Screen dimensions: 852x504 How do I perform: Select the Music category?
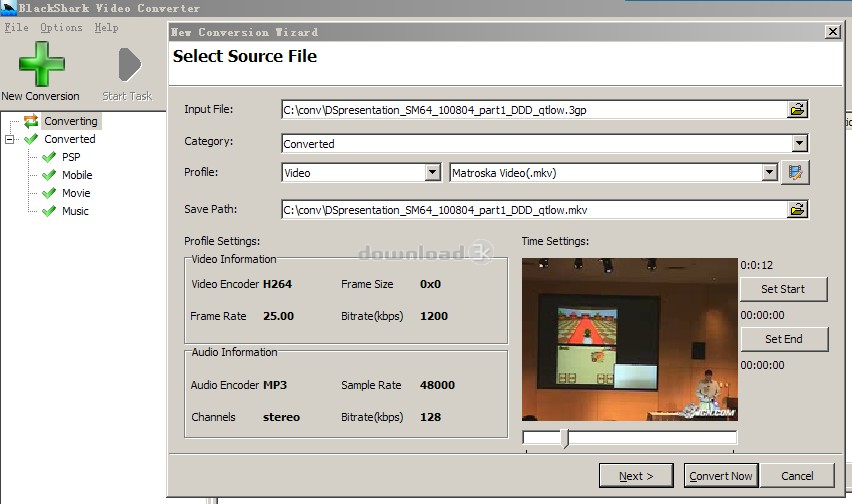(x=75, y=211)
